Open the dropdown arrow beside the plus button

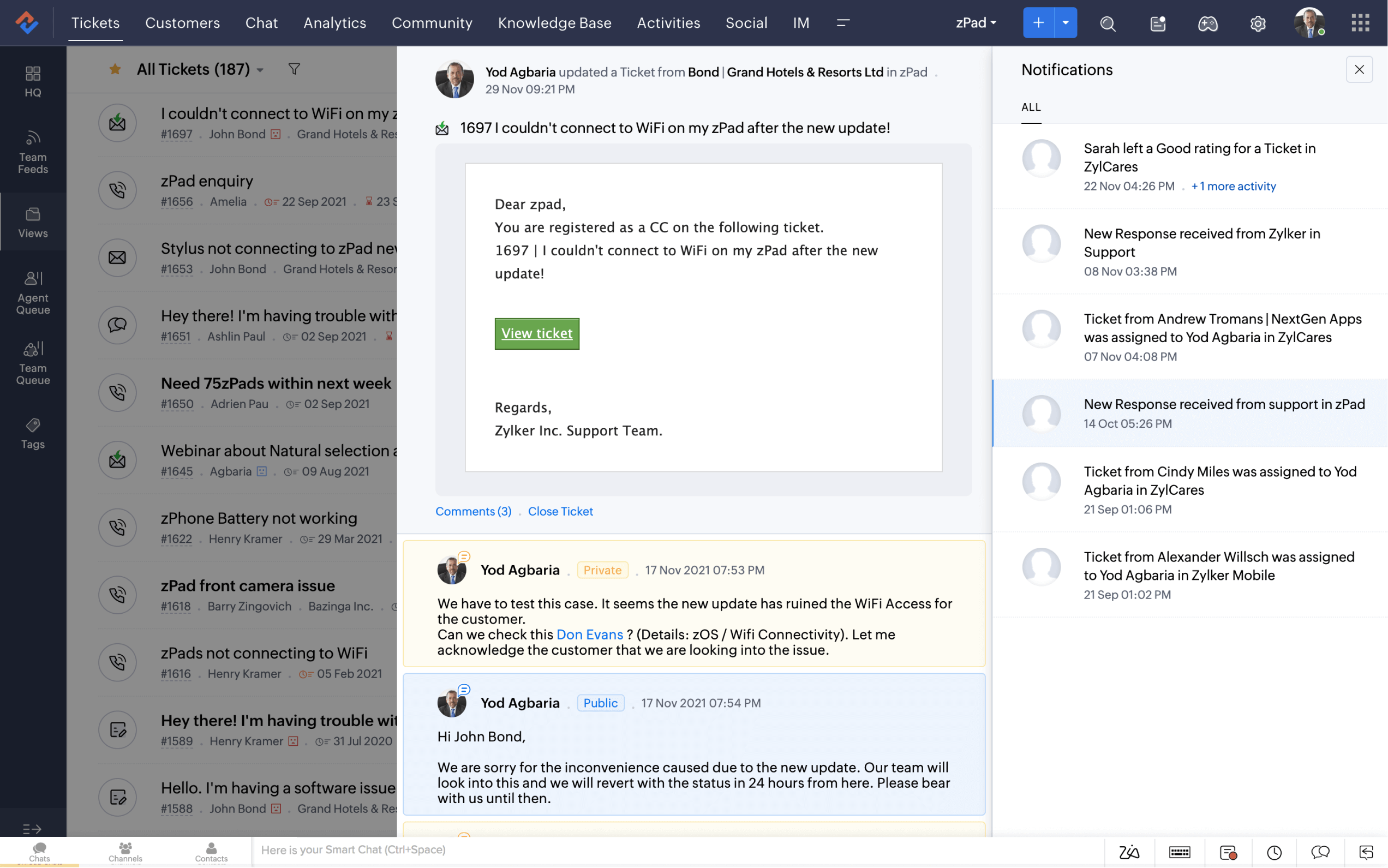(1066, 23)
